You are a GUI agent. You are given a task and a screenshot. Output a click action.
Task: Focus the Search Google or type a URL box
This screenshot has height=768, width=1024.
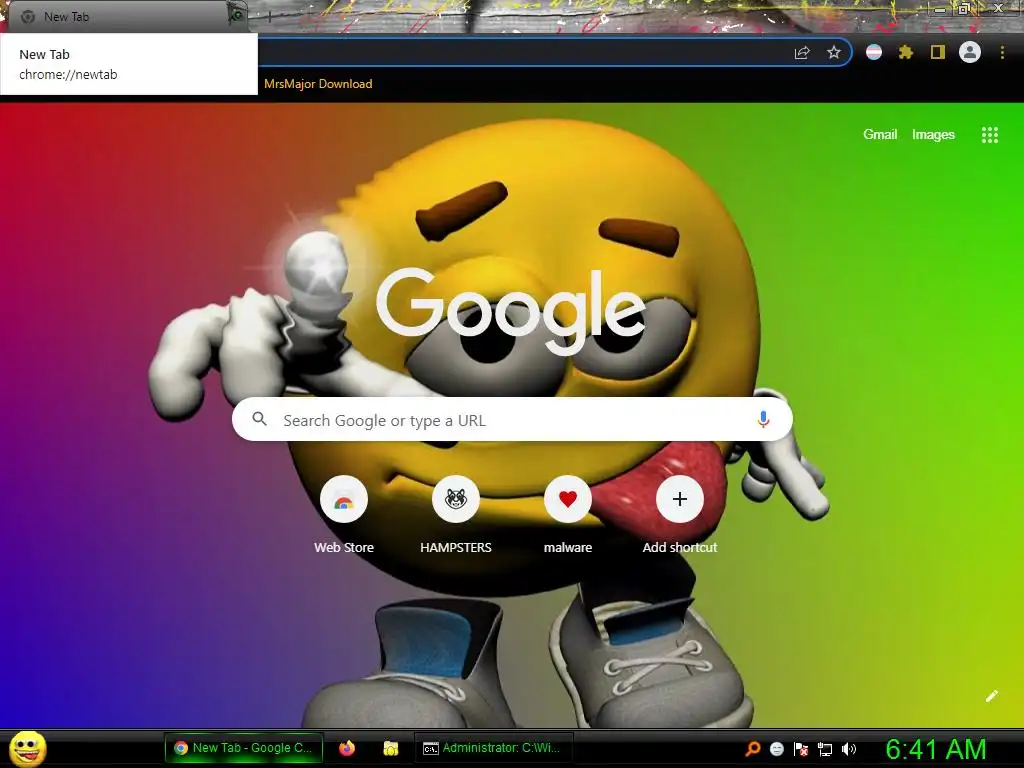tap(512, 419)
